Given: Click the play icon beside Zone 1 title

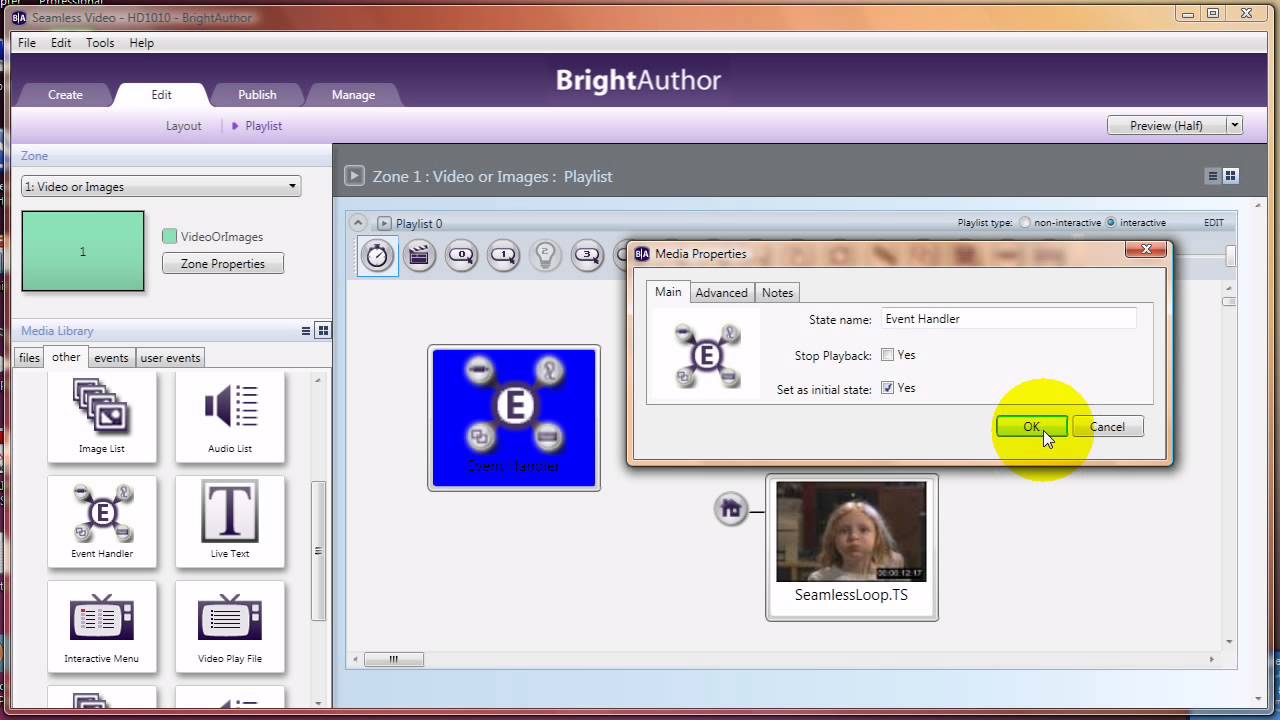Looking at the screenshot, I should (x=354, y=176).
